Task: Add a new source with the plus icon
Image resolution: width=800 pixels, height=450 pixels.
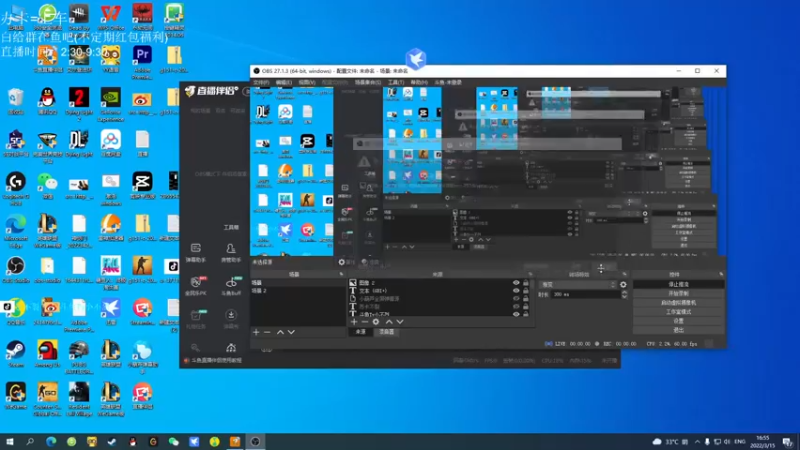Action: [354, 322]
